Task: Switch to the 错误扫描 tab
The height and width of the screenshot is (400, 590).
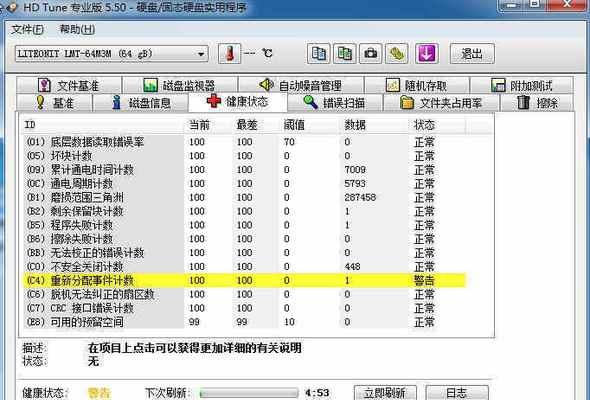Action: pos(335,103)
